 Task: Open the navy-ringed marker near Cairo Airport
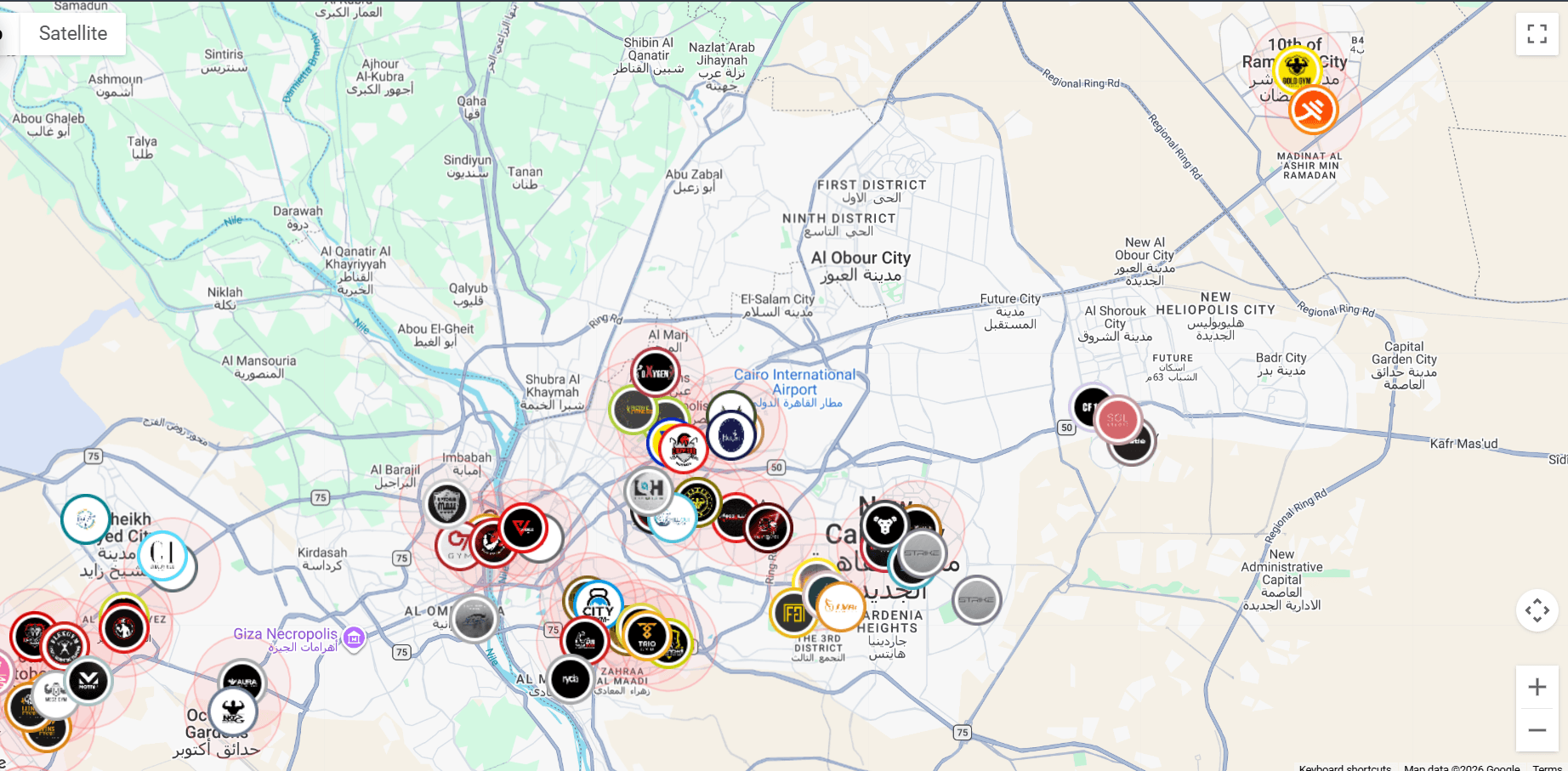point(731,435)
